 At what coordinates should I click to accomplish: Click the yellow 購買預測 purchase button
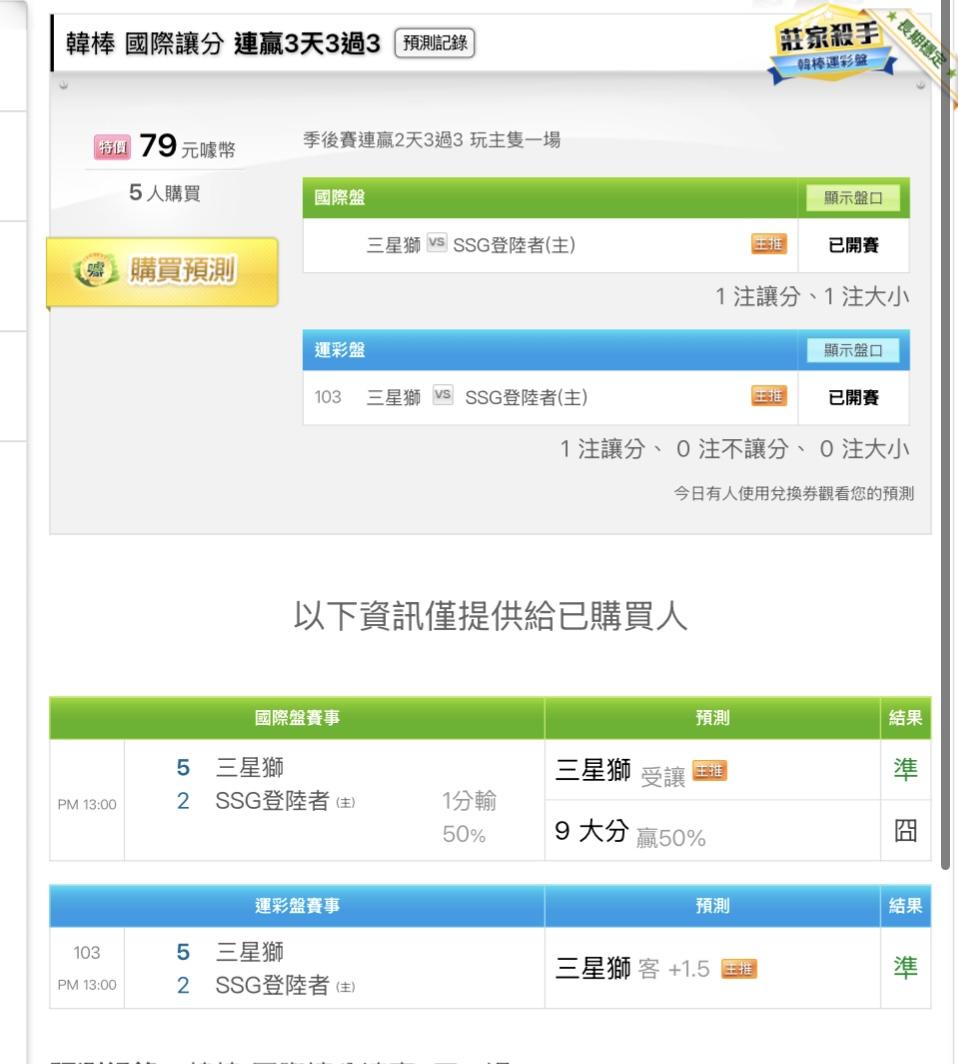[163, 271]
